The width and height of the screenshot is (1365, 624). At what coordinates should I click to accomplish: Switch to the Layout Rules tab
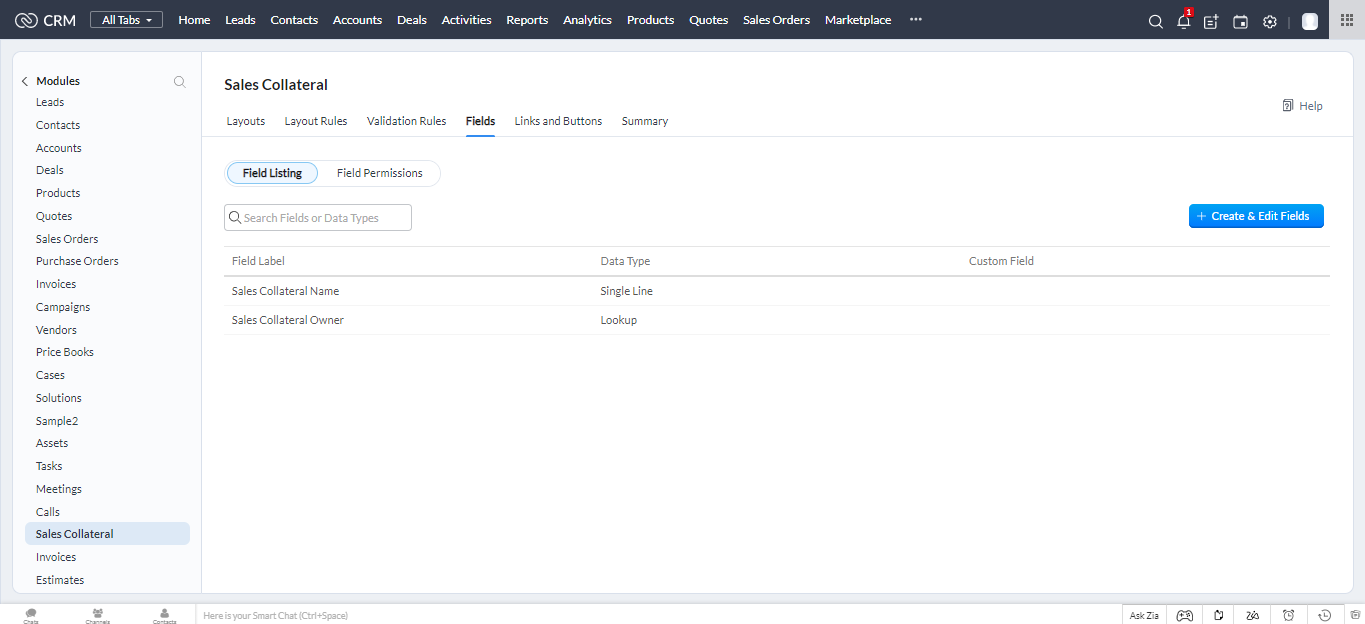(x=316, y=121)
